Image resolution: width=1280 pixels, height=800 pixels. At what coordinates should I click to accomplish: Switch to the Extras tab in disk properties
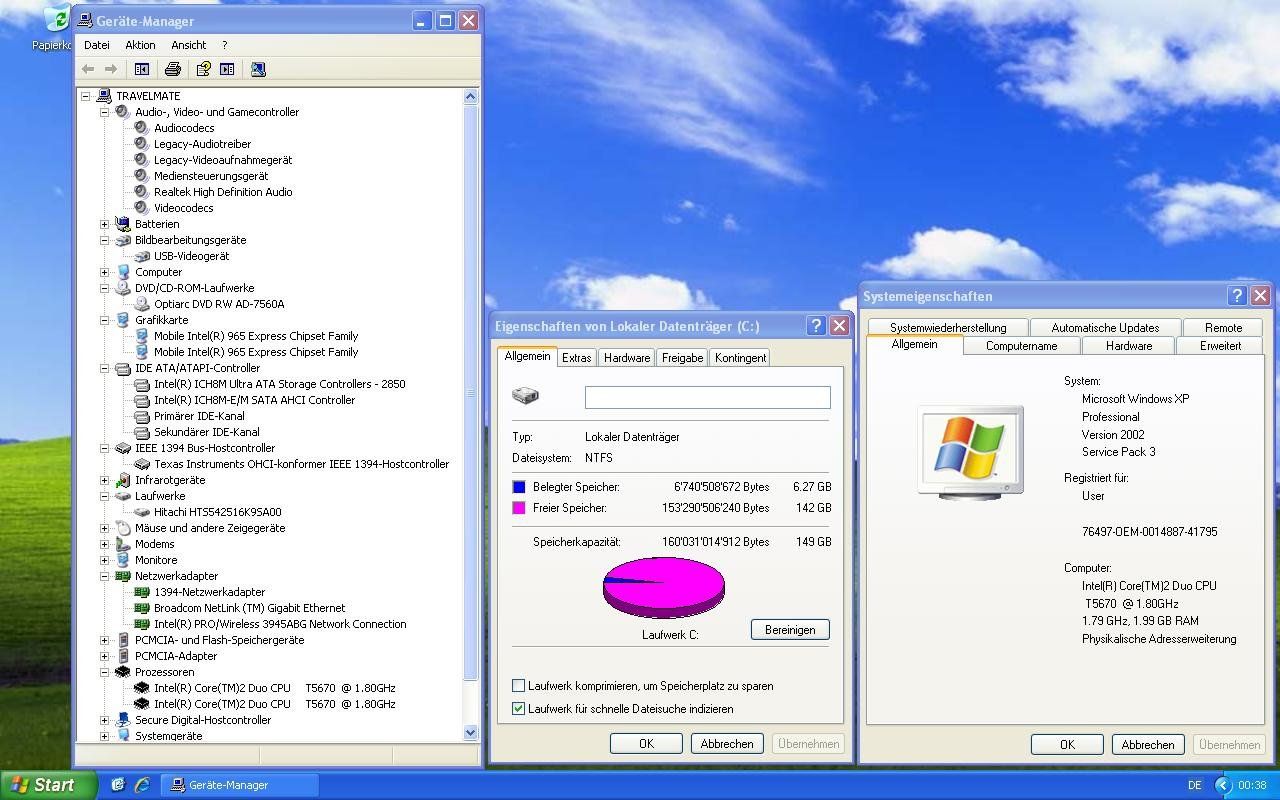pyautogui.click(x=576, y=358)
